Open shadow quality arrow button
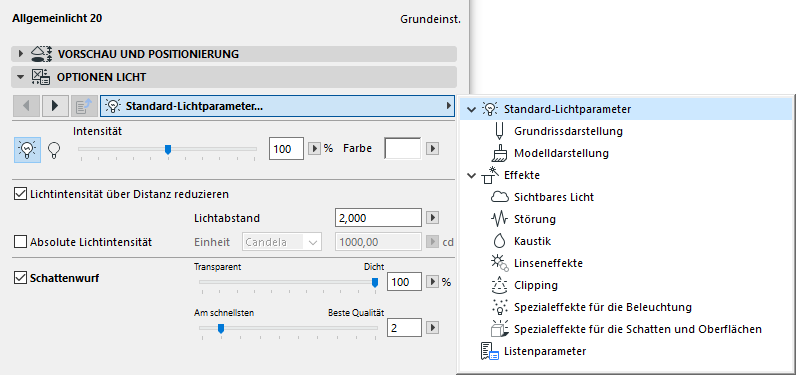796x375 pixels. (433, 328)
